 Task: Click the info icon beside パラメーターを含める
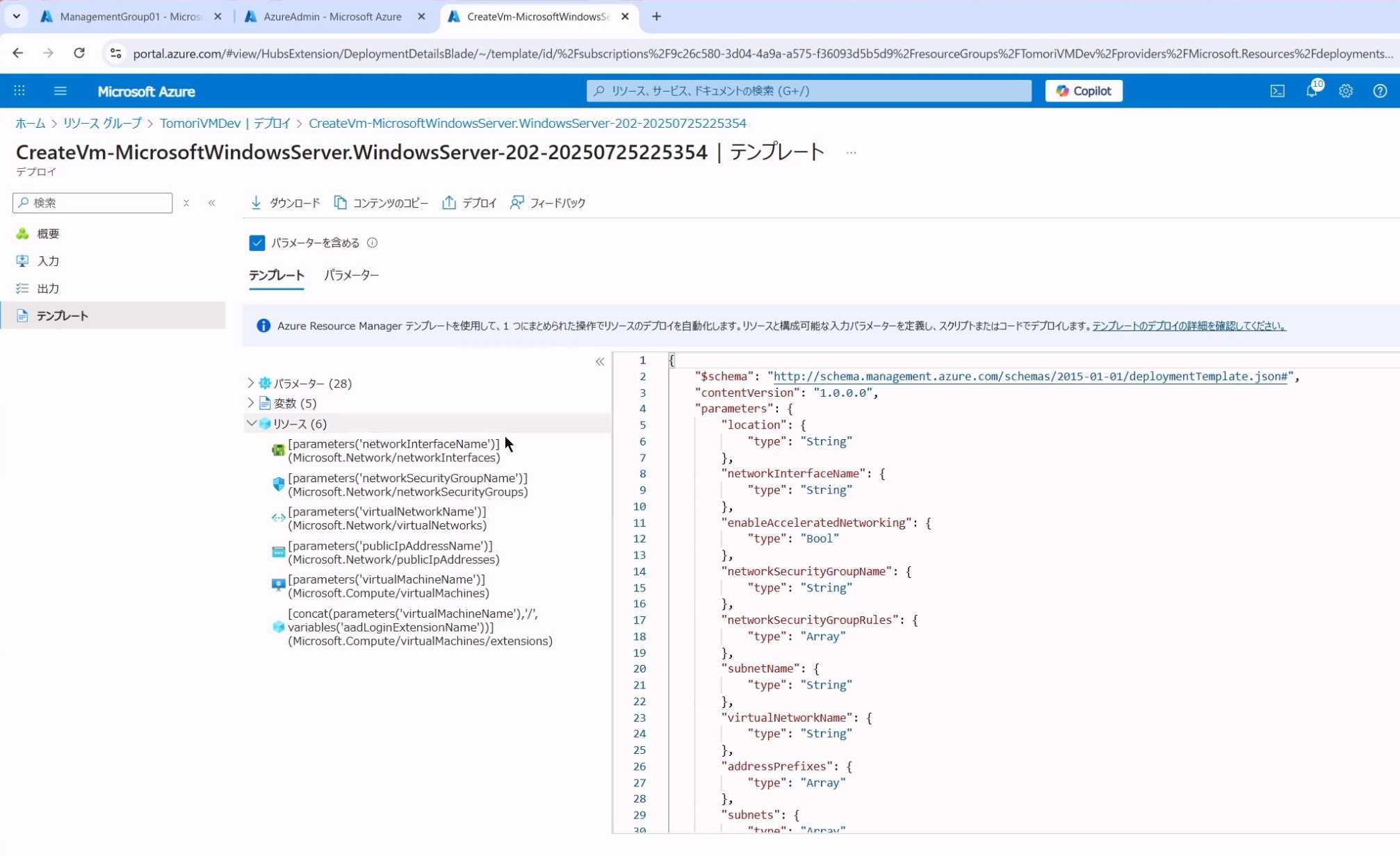373,242
